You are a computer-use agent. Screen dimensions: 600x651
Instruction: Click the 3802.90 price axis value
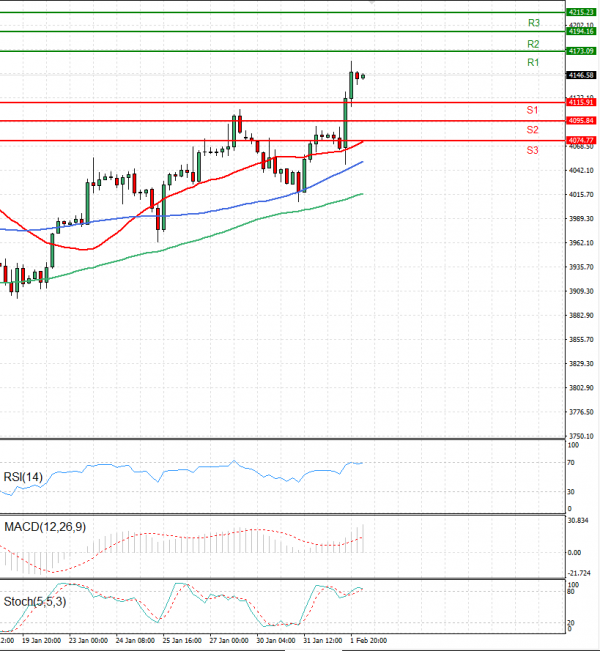[581, 387]
